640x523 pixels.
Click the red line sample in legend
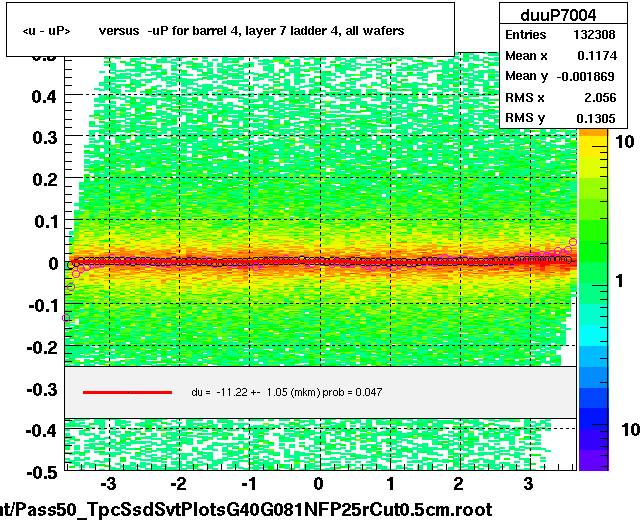(x=127, y=392)
